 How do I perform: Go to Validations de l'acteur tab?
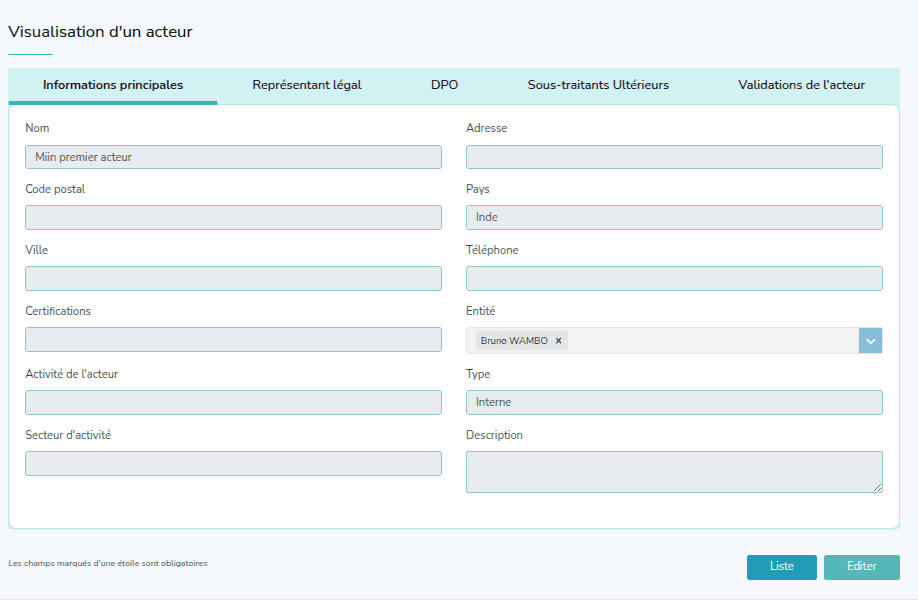point(801,85)
